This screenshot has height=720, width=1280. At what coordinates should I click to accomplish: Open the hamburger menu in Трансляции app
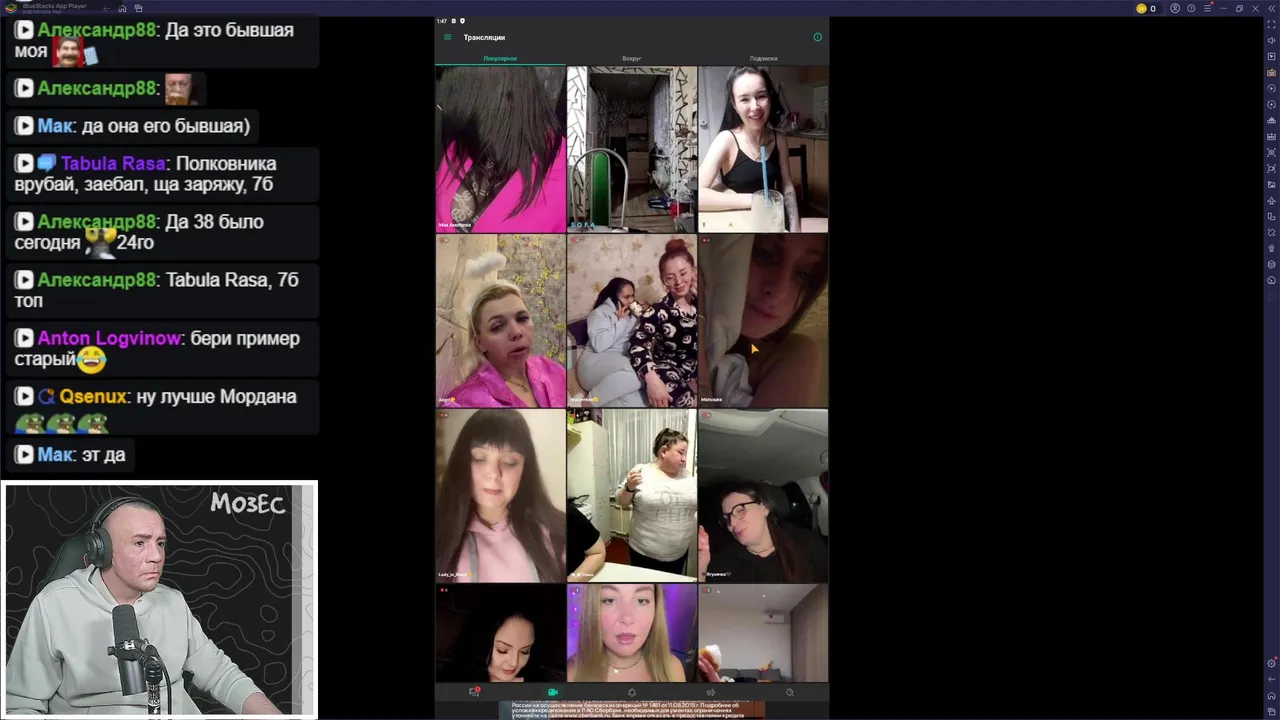click(x=447, y=37)
